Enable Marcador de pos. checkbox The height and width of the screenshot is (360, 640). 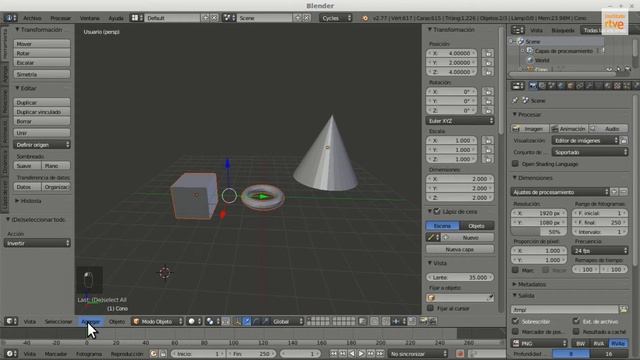pyautogui.click(x=516, y=331)
